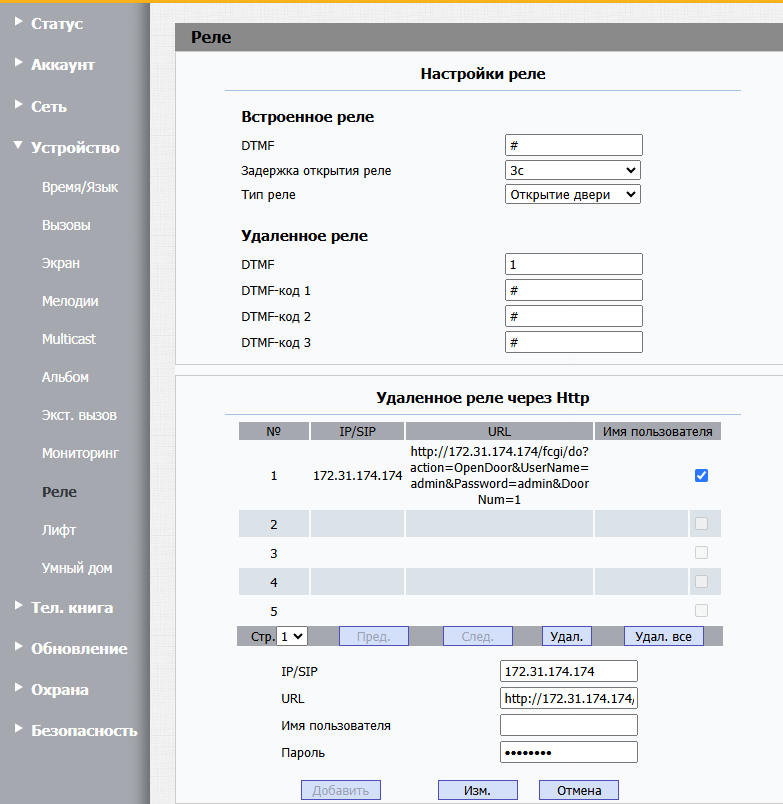783x804 pixels.
Task: Click the Удал. все button
Action: 663,636
